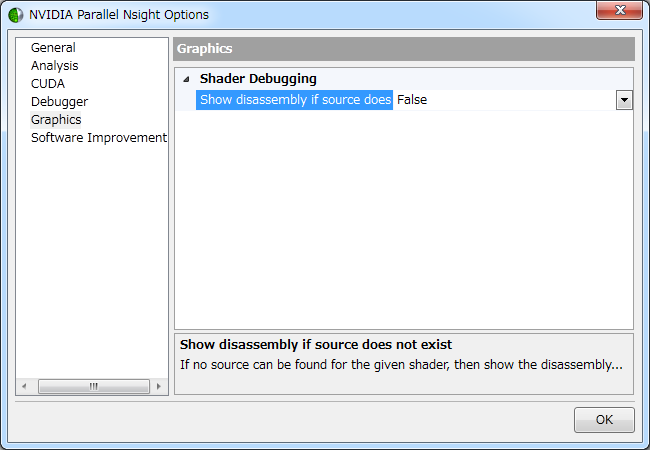
Task: Click the NVIDIA Nsight title bar icon
Action: point(15,15)
